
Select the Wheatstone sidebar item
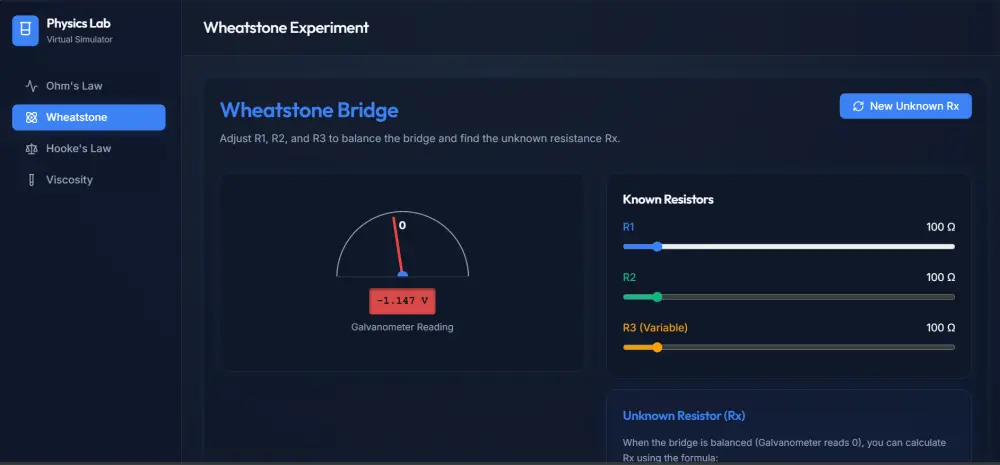89,117
